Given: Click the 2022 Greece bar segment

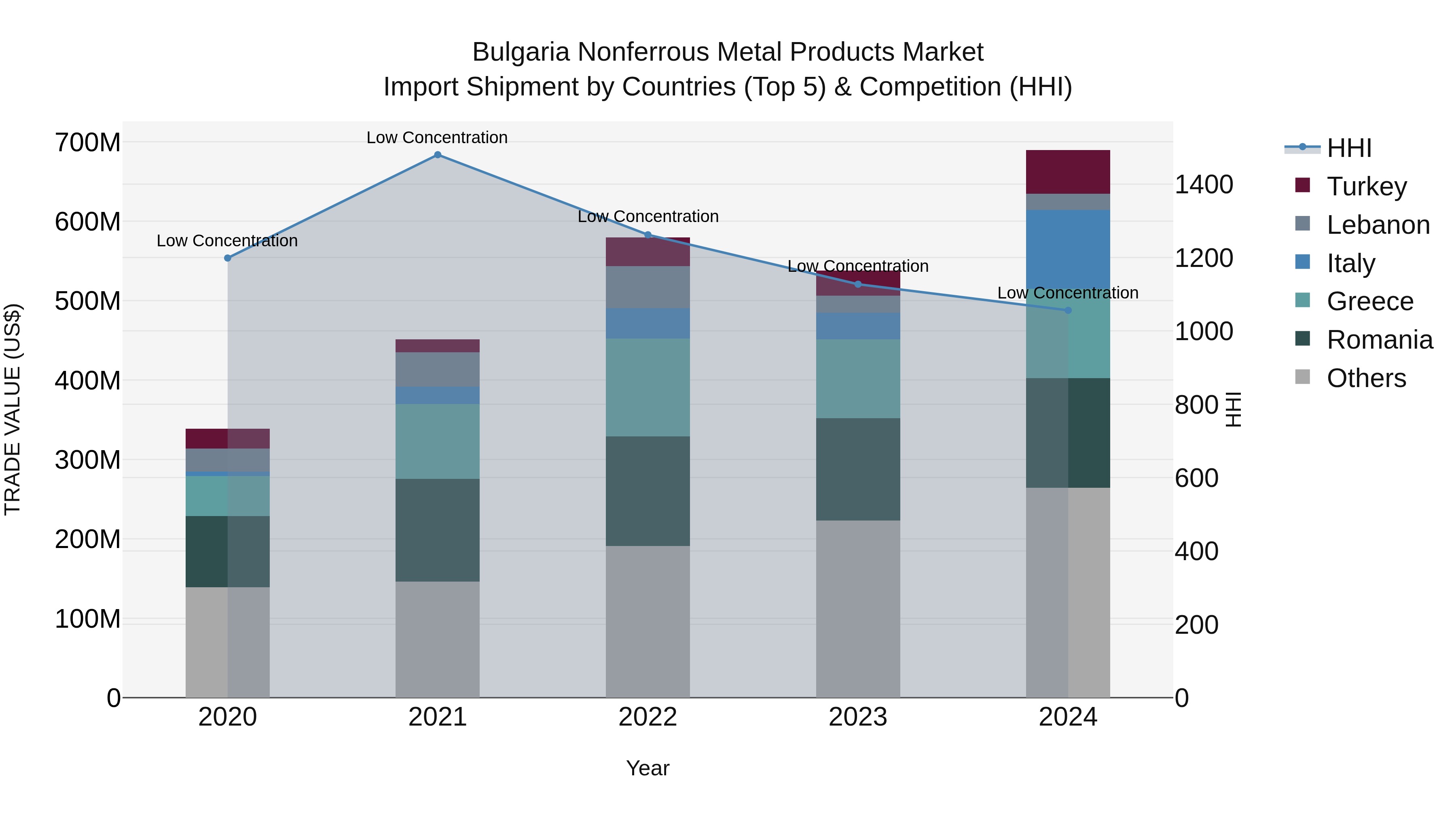Looking at the screenshot, I should pos(648,387).
